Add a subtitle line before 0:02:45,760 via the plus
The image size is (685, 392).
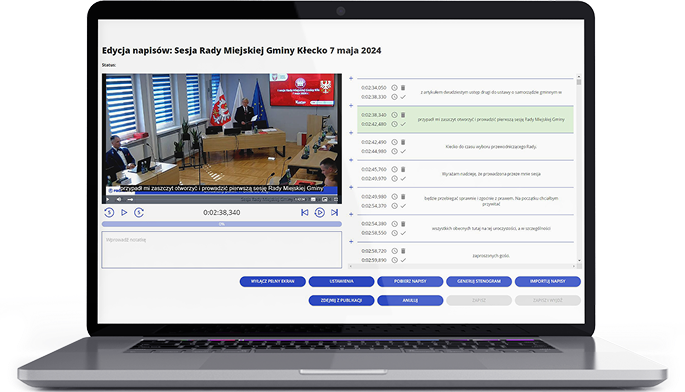tap(351, 160)
